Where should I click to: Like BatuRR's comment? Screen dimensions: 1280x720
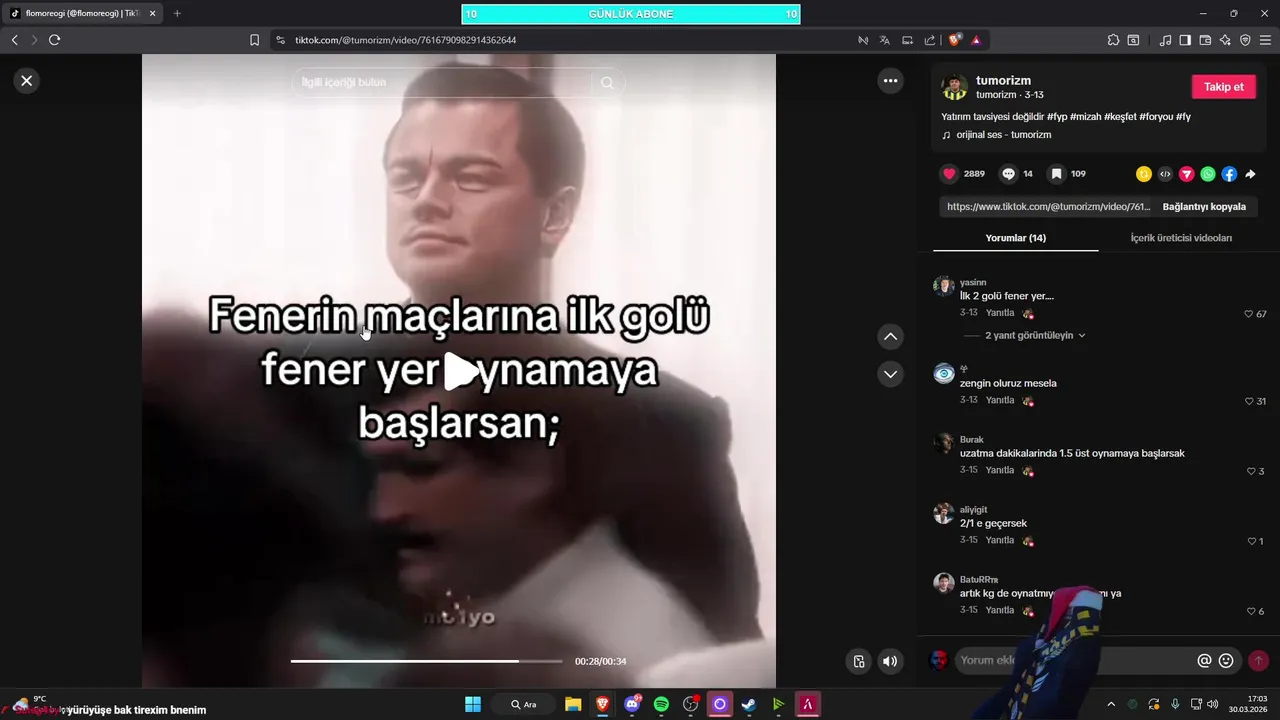[1251, 611]
